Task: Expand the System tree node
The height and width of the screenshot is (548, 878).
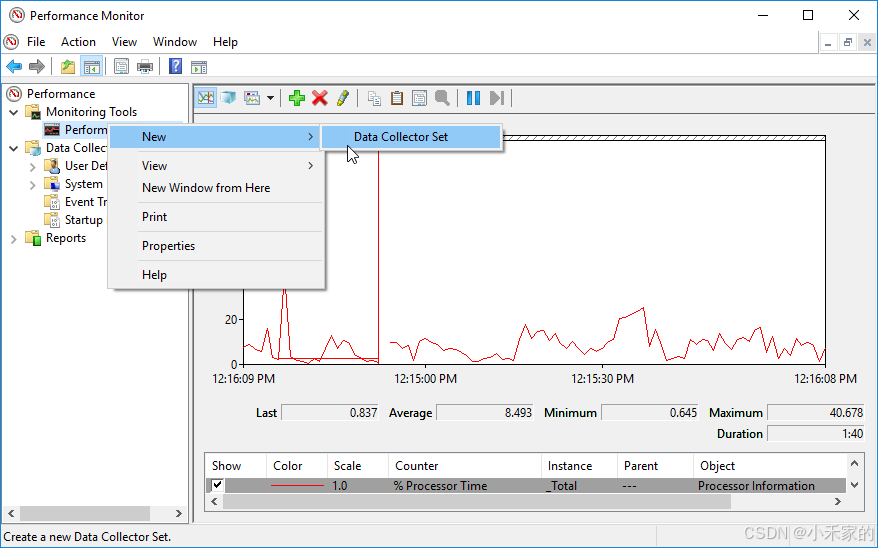Action: pos(32,185)
